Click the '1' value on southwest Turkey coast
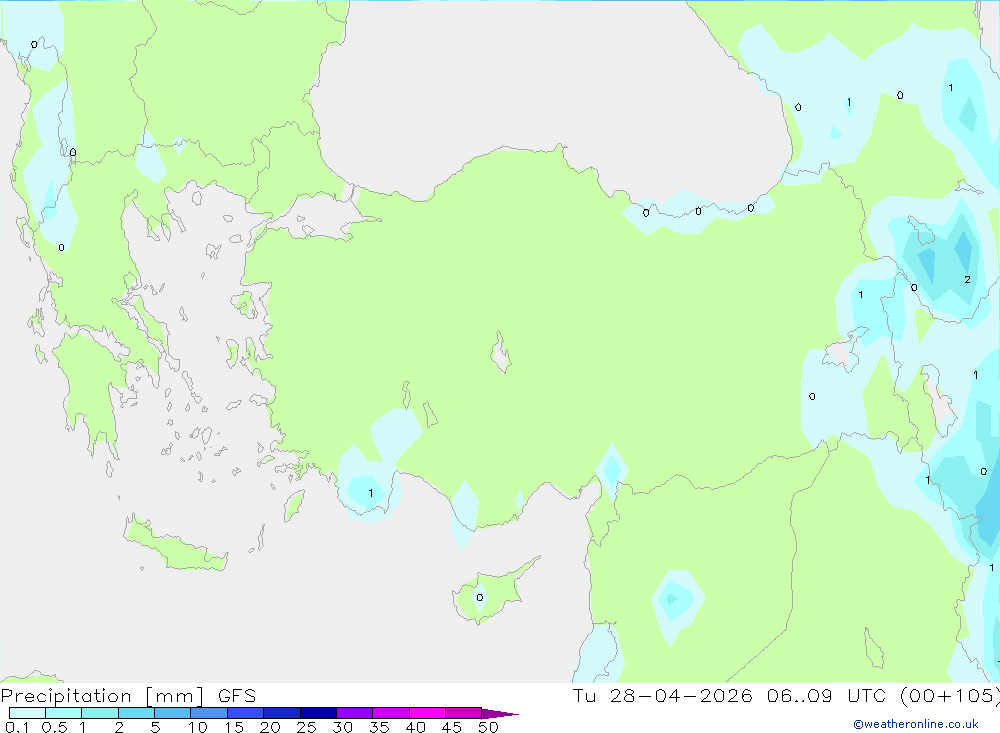The image size is (1000, 733). click(371, 493)
